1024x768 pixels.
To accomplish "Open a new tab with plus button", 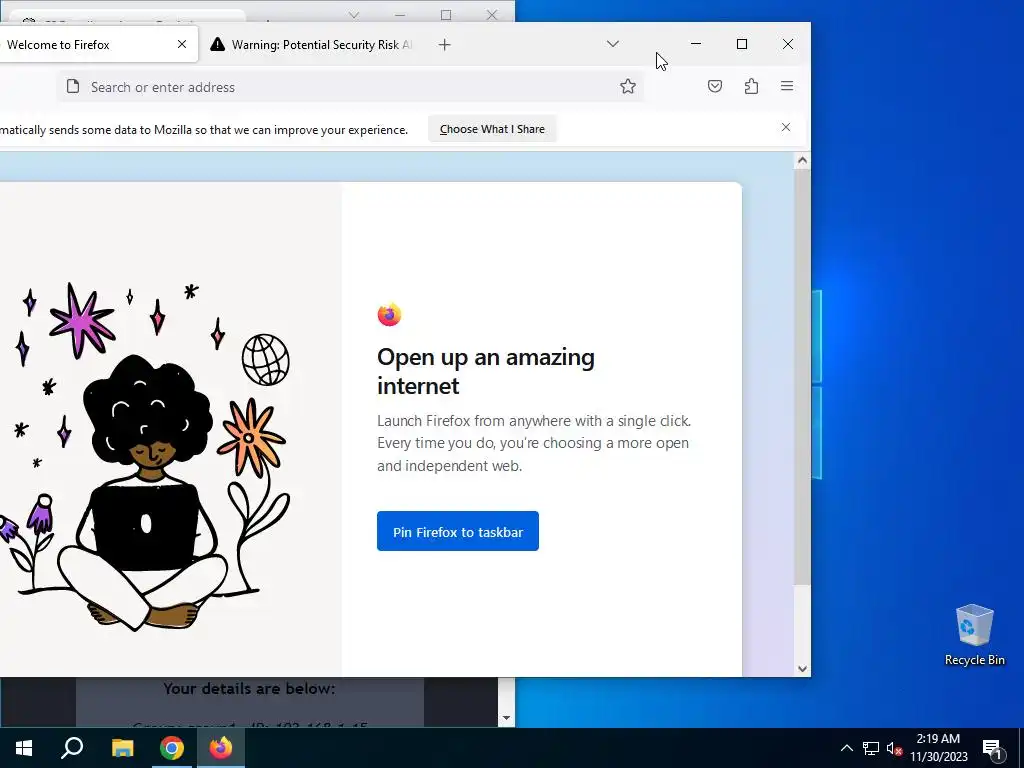I will pyautogui.click(x=445, y=44).
